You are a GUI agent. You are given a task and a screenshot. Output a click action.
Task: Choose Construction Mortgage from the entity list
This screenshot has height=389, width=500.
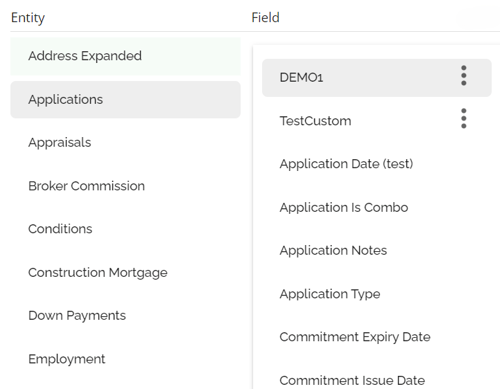[125, 272]
